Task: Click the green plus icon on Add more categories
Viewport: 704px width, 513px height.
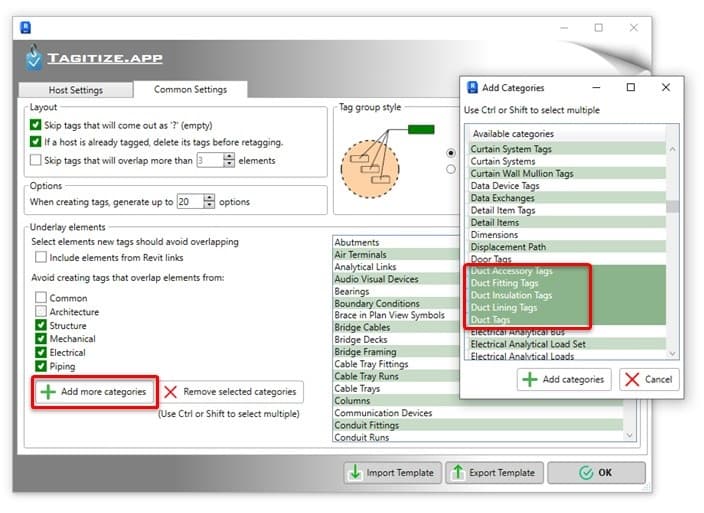Action: (x=48, y=392)
